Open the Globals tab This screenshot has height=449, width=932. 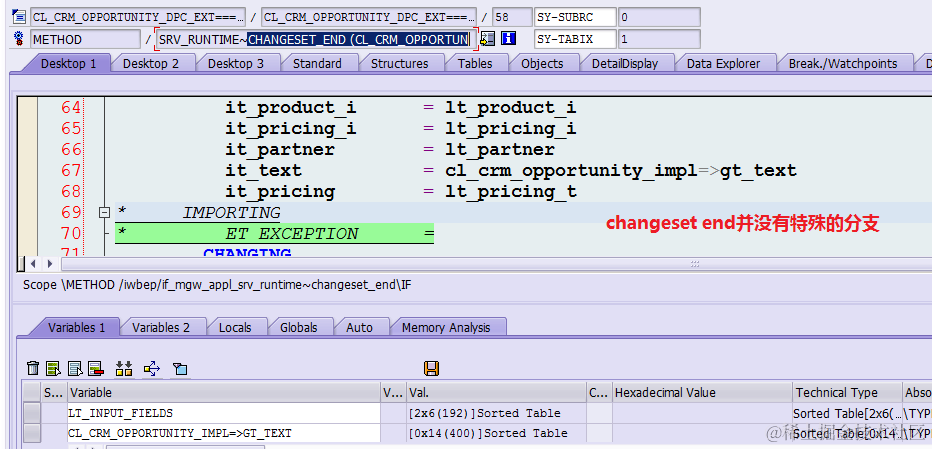[298, 327]
